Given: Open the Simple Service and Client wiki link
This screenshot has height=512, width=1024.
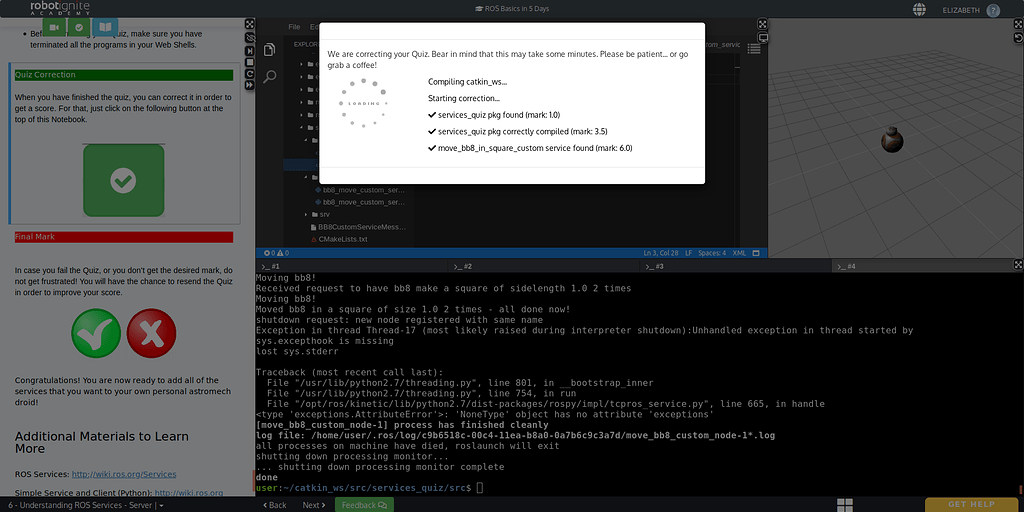Looking at the screenshot, I should coord(189,493).
